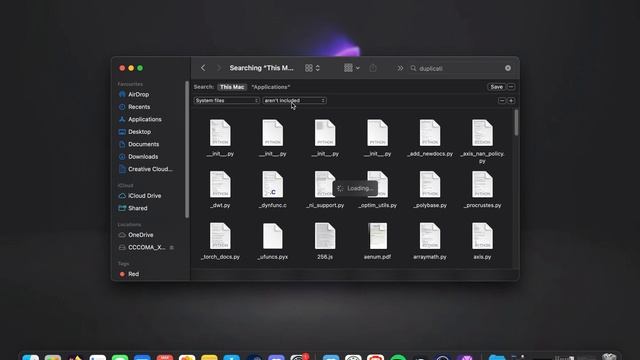
Task: Select the "Applications" search scope
Action: coord(271,87)
